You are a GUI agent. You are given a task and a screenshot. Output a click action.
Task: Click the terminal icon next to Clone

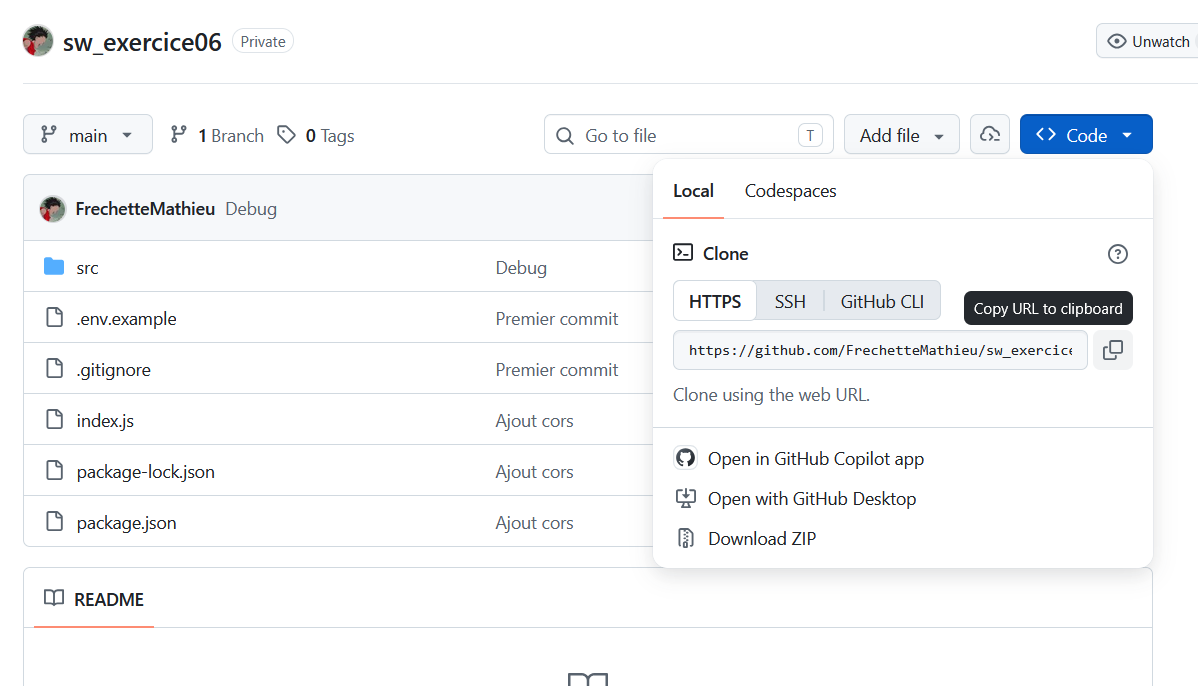[x=682, y=252]
